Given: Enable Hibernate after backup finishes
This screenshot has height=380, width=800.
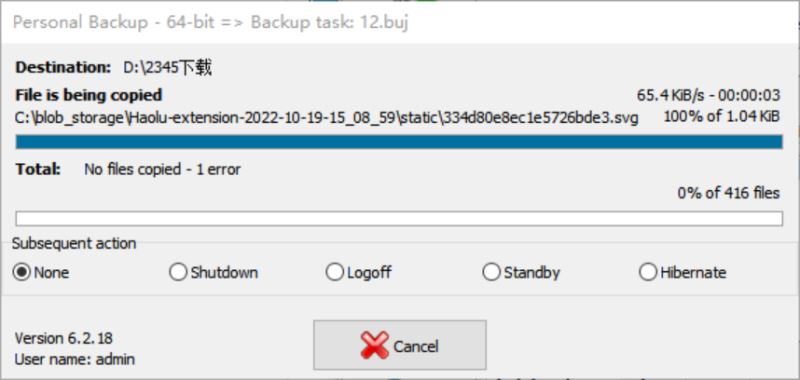Looking at the screenshot, I should click(x=682, y=272).
